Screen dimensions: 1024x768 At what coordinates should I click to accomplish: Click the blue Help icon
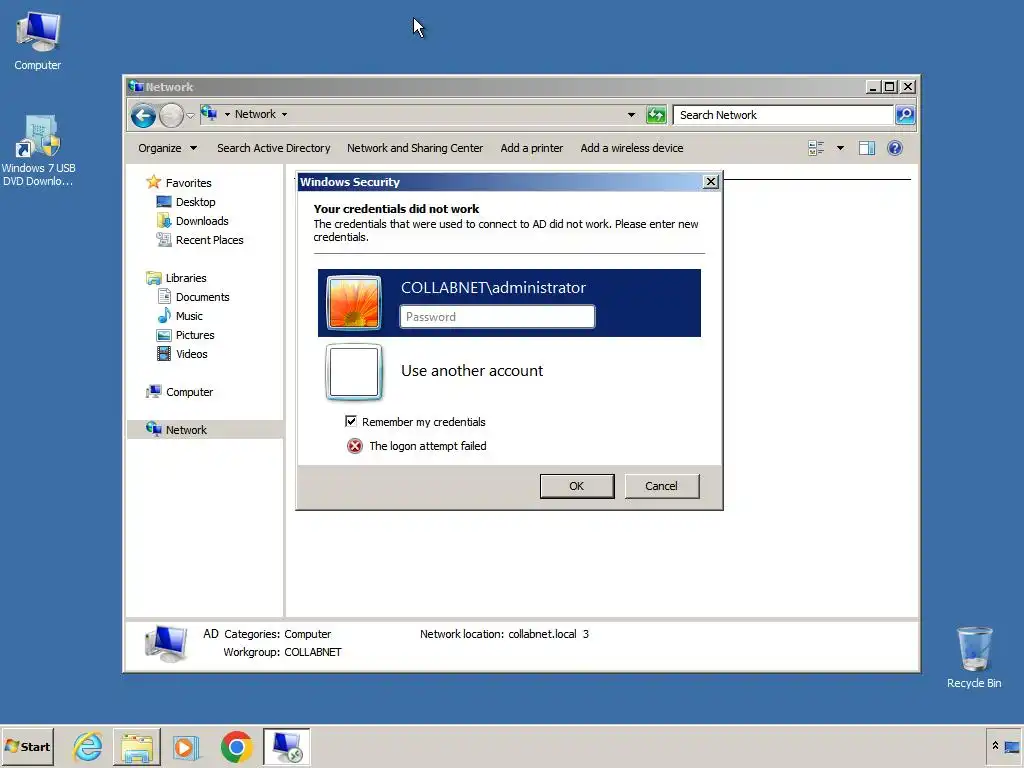pyautogui.click(x=895, y=148)
